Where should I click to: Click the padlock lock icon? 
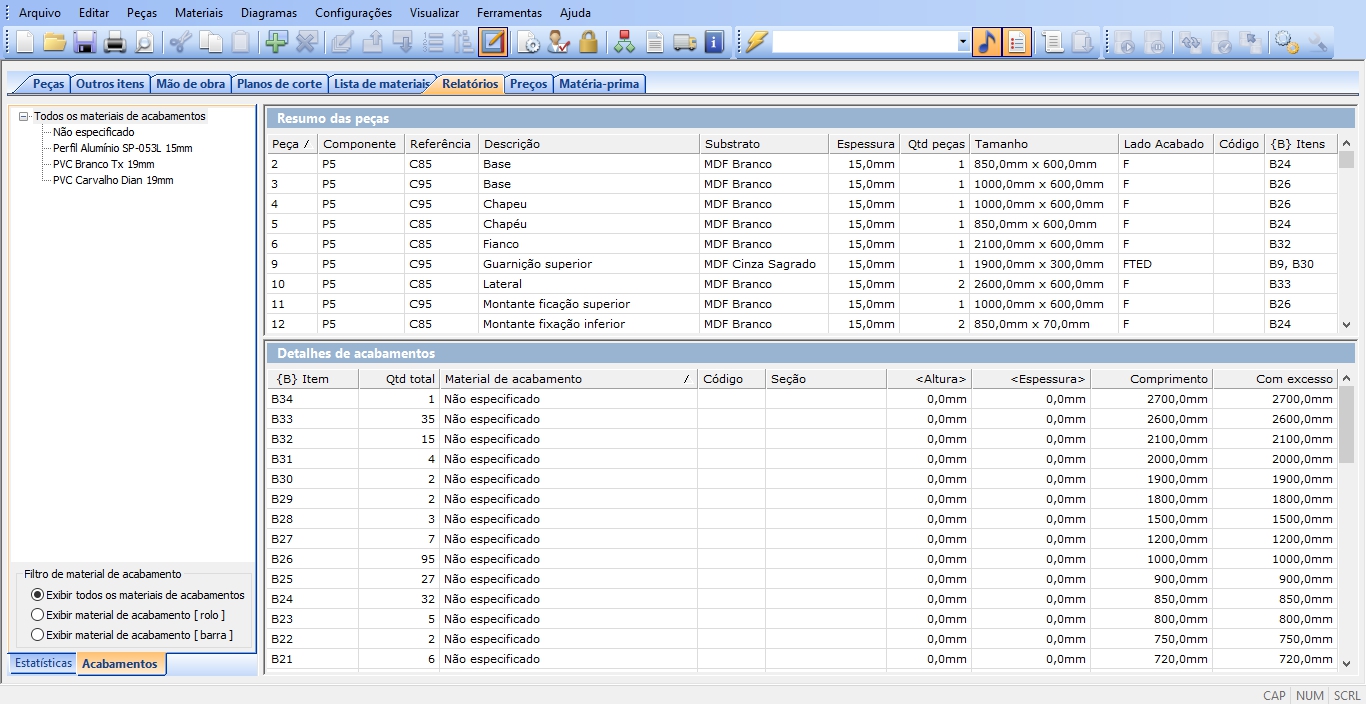coord(588,42)
